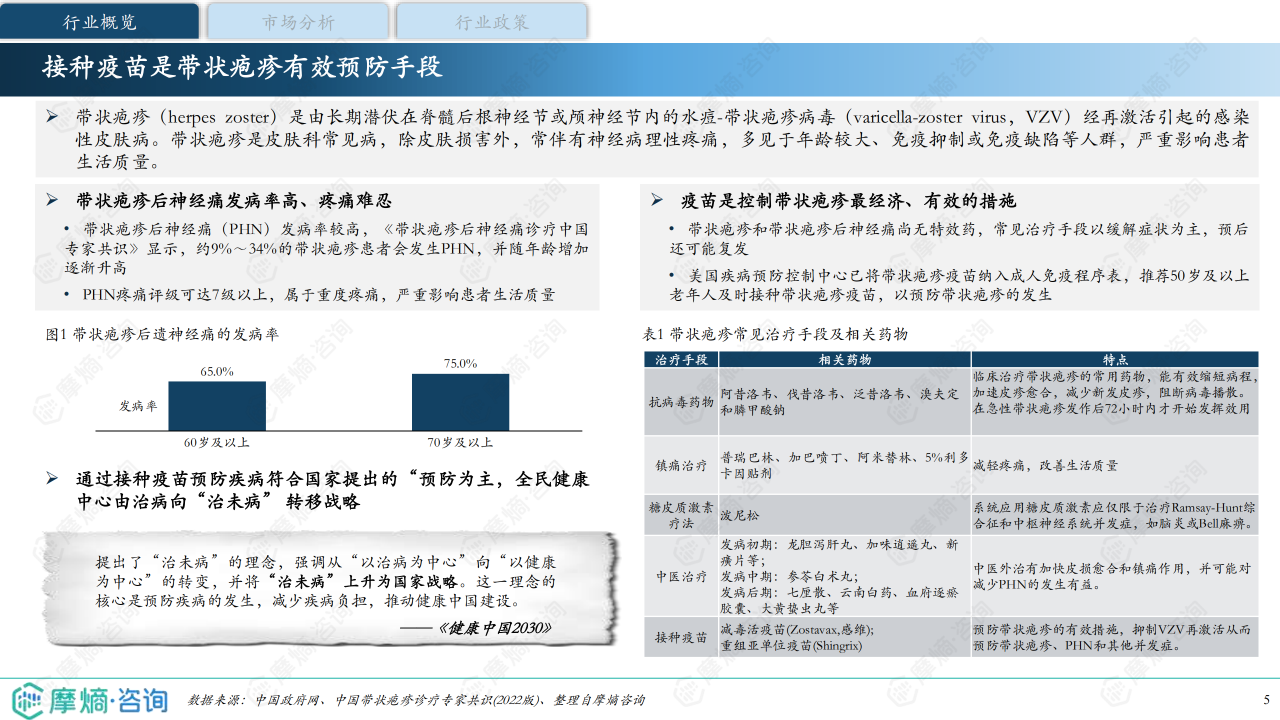1280x720 pixels.
Task: Switch to the 行业政策 tab
Action: point(491,21)
